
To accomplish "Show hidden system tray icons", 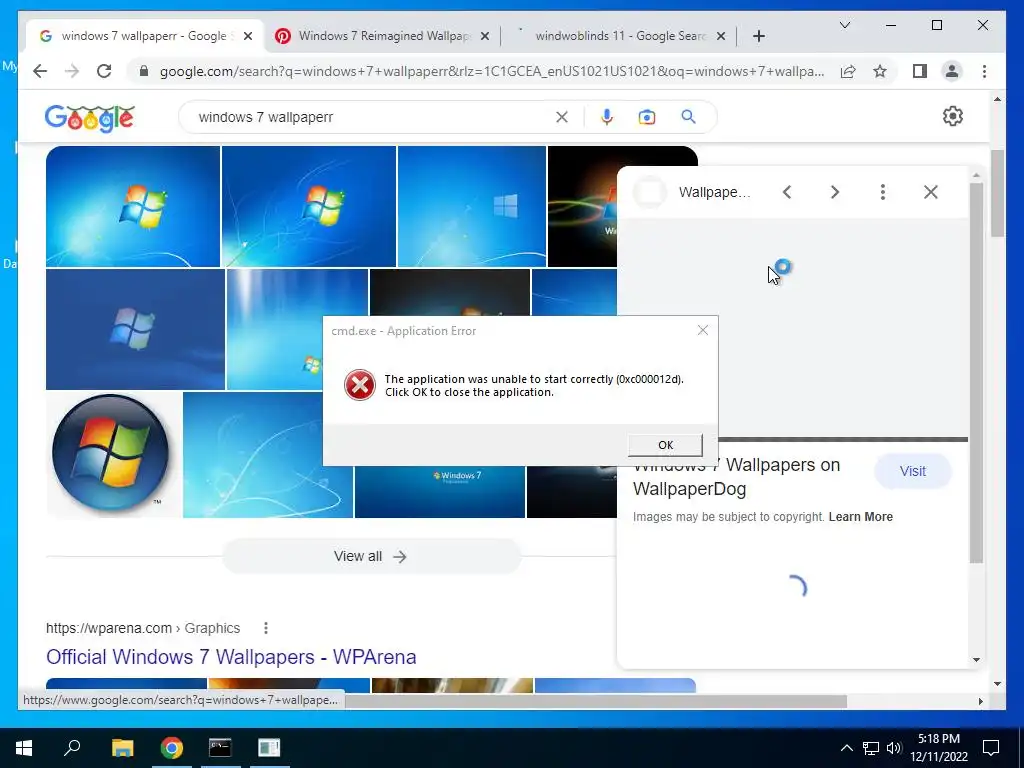I will pyautogui.click(x=846, y=748).
